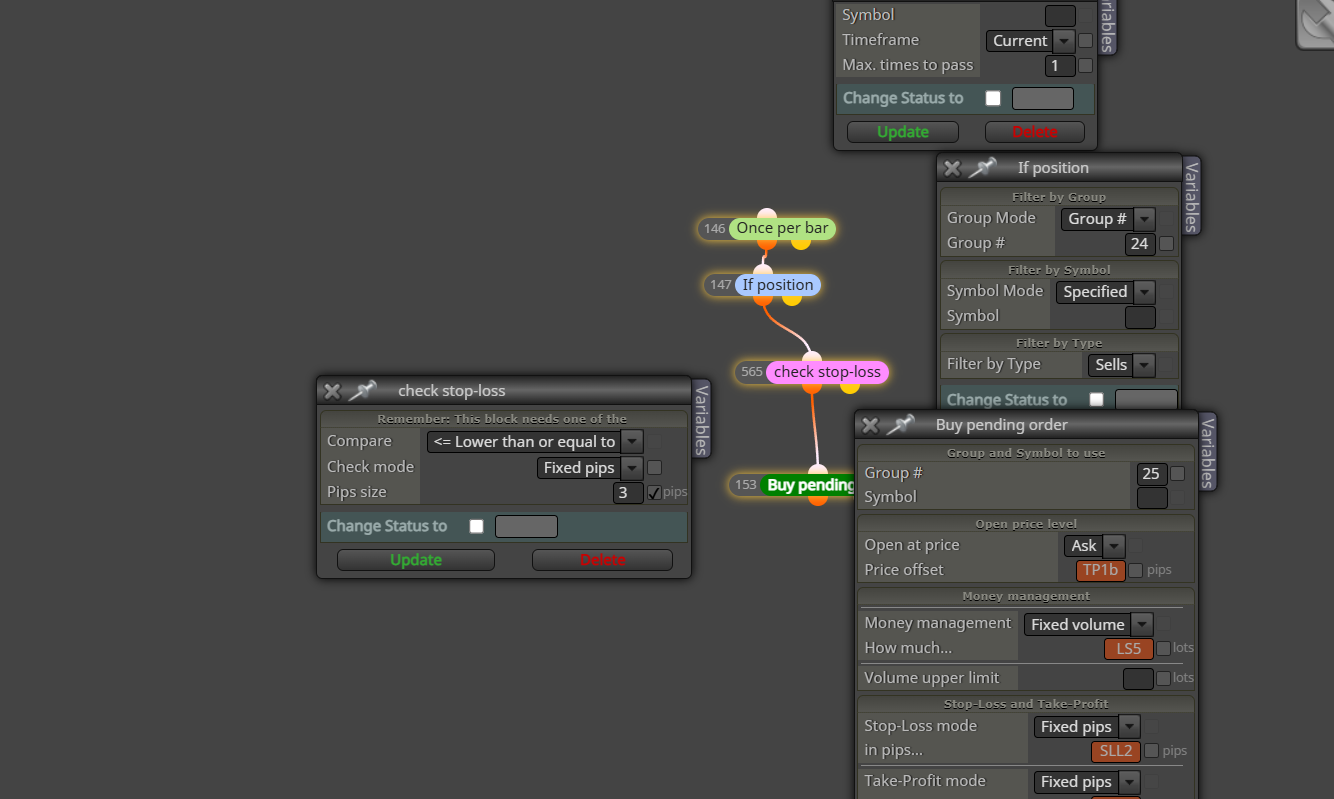Toggle checkbox next to Max. times to pass
Viewport: 1334px width, 799px height.
click(1085, 66)
